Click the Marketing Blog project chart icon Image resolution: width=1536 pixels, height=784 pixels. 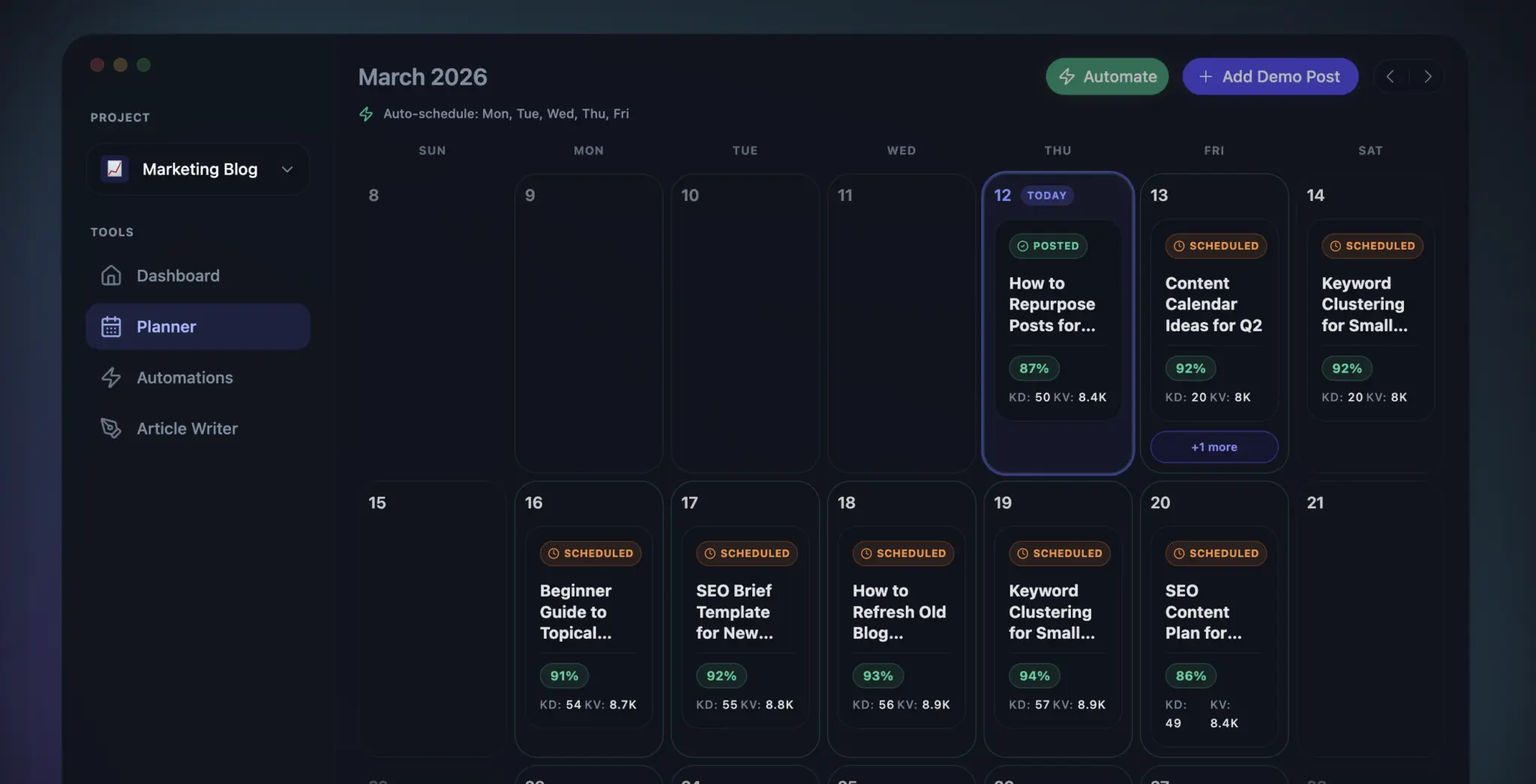click(115, 169)
